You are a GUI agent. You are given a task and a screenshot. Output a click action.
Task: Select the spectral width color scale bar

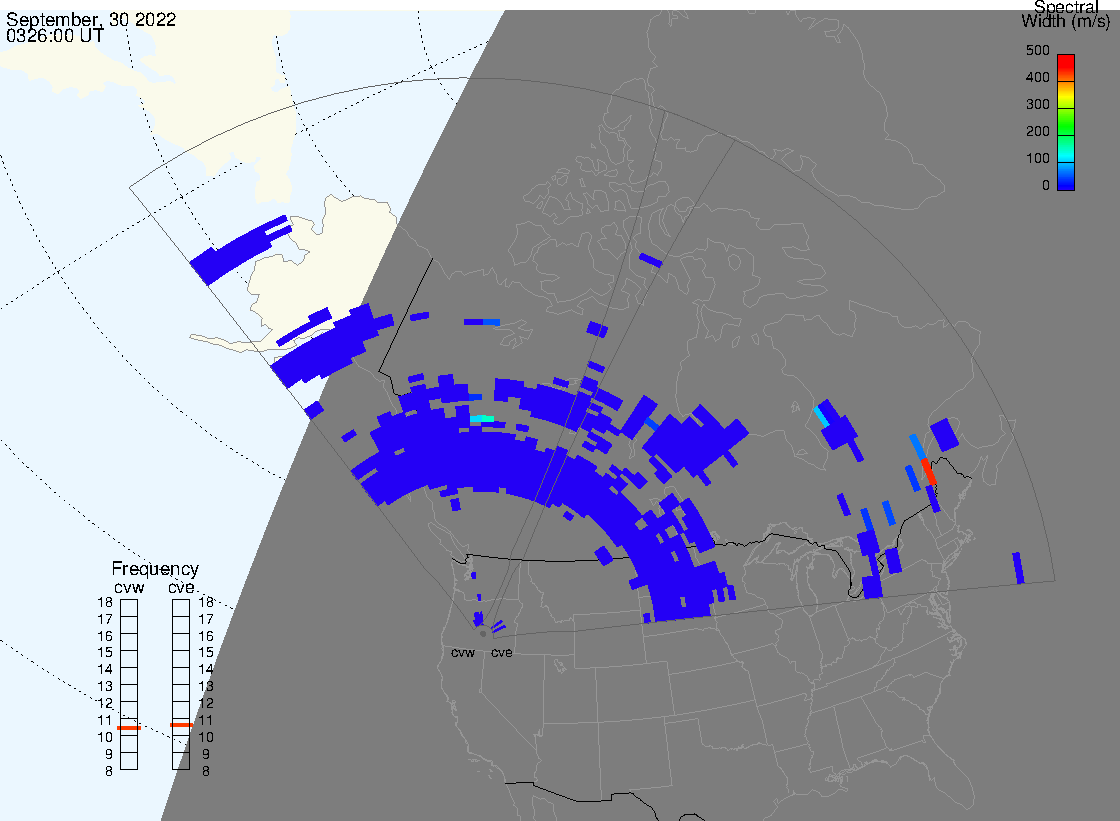tap(1066, 122)
